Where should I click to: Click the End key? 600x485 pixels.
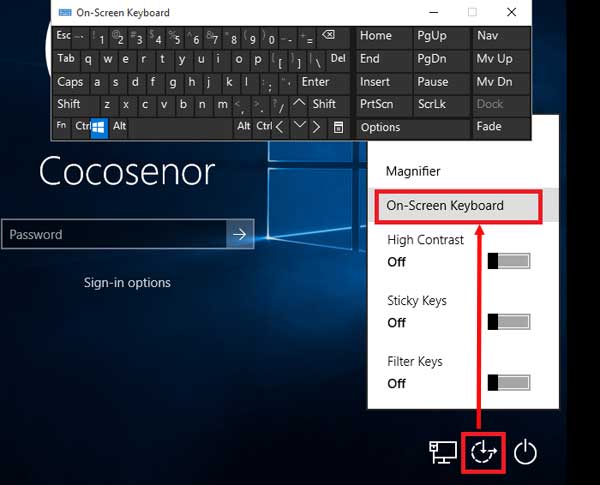point(384,60)
